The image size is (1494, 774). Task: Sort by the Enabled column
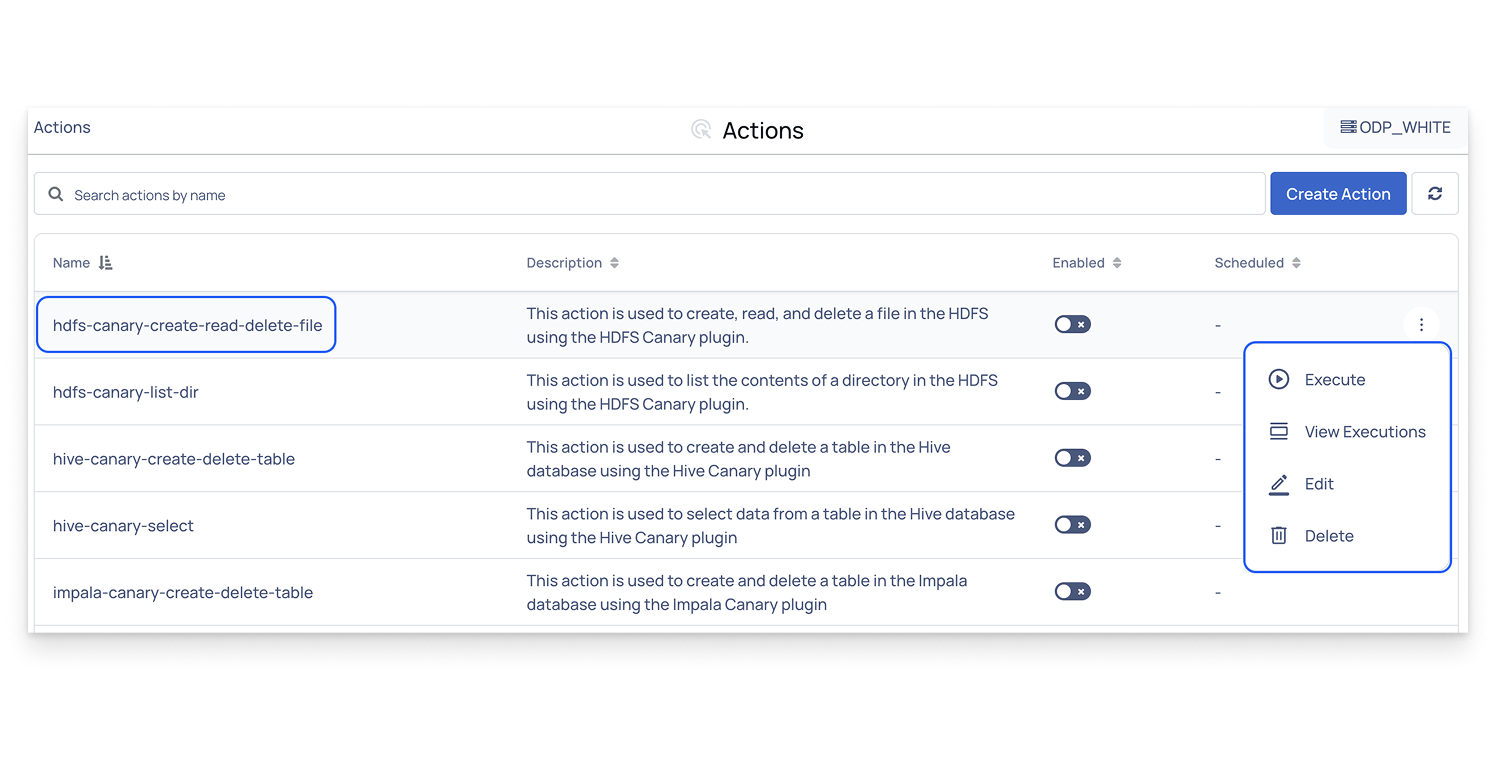pos(1117,263)
